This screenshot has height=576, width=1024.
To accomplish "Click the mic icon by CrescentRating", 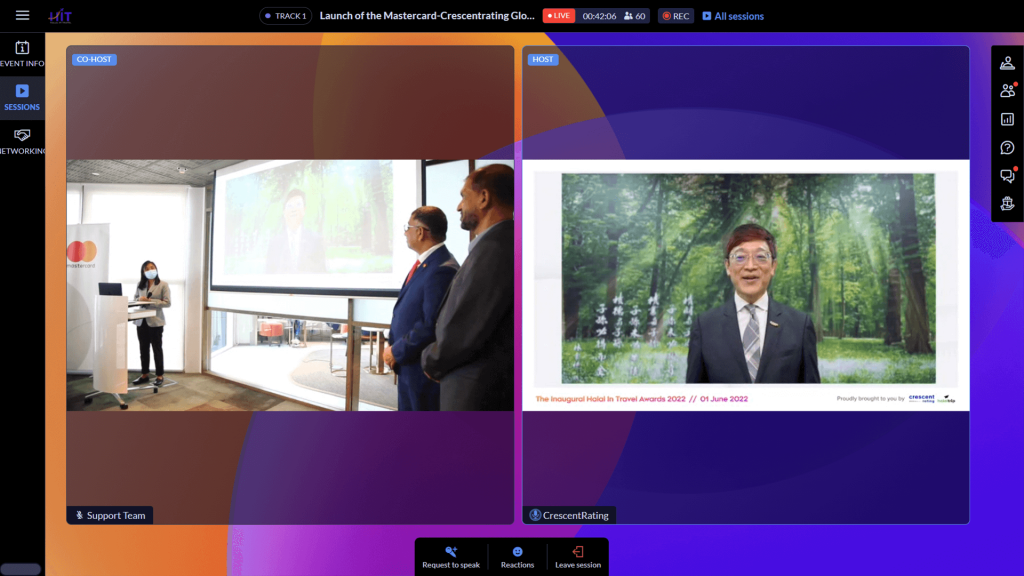I will coord(535,515).
